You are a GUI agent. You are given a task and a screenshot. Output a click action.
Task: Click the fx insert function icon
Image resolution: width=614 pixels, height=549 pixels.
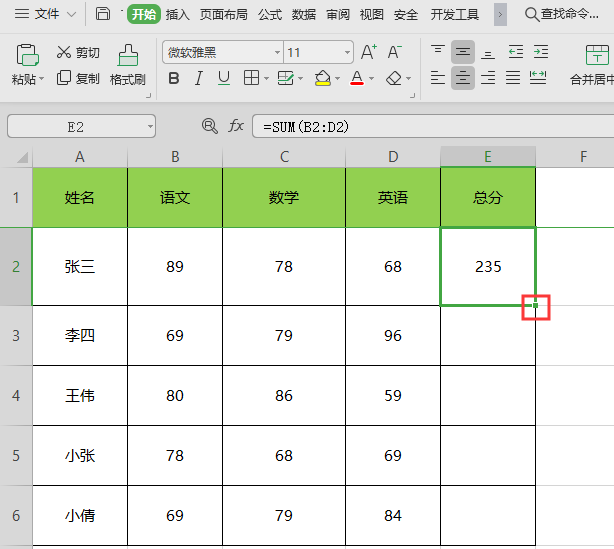point(236,126)
